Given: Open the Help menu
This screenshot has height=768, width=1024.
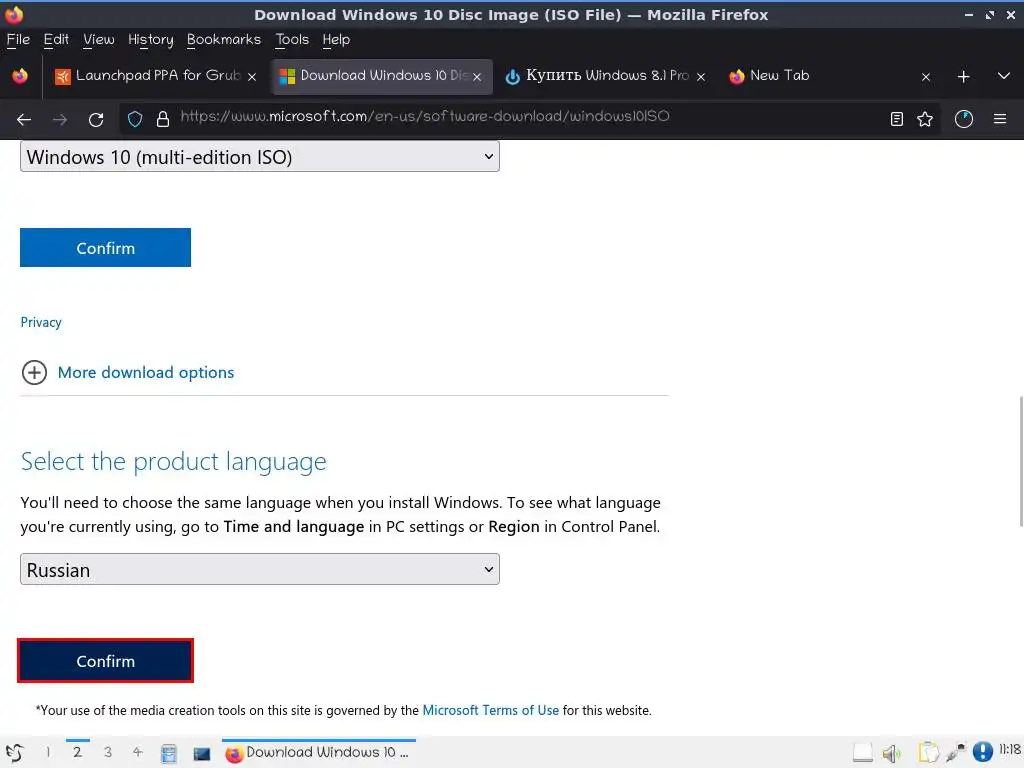Looking at the screenshot, I should 336,40.
